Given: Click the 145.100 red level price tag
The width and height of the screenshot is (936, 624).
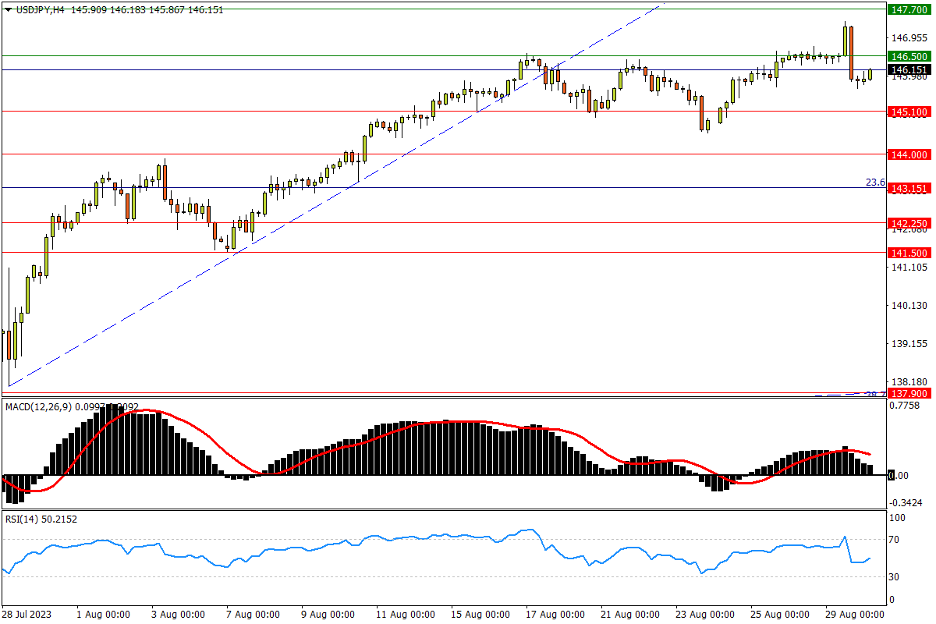Looking at the screenshot, I should tap(910, 112).
